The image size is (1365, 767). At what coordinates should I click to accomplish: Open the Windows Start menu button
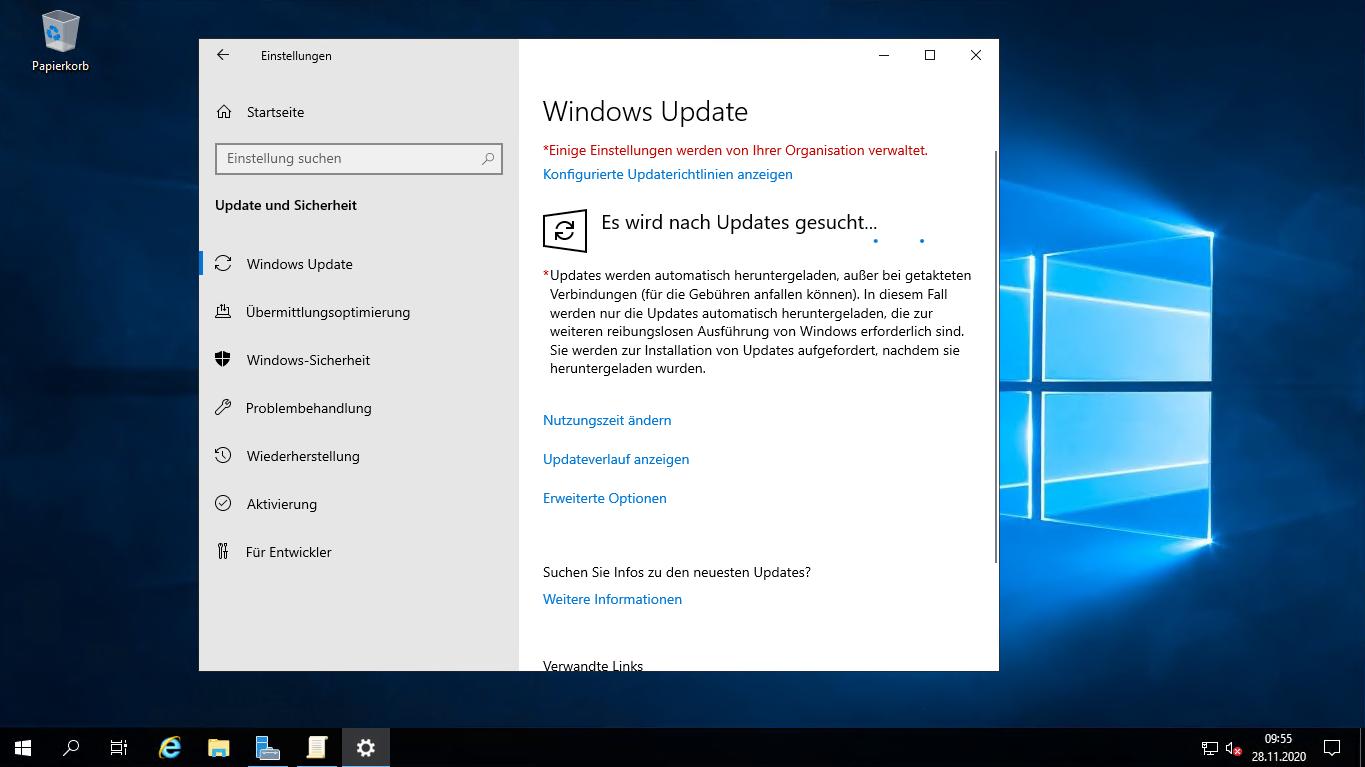(x=23, y=747)
